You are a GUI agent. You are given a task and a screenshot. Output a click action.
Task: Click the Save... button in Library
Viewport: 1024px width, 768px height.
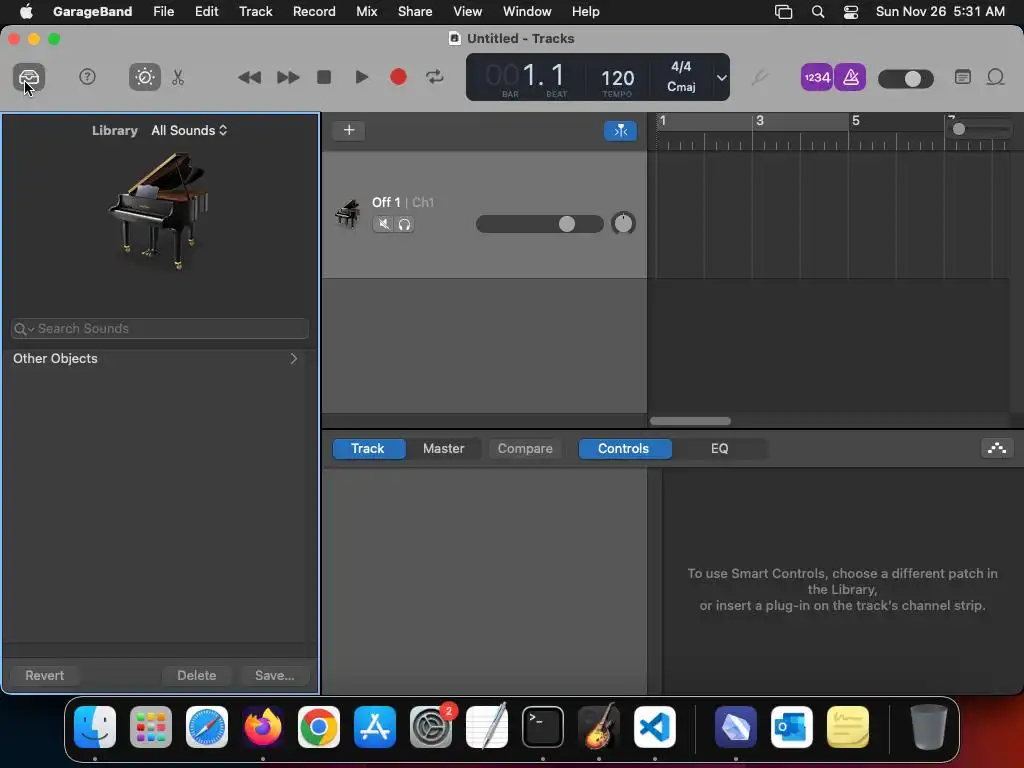(x=274, y=675)
